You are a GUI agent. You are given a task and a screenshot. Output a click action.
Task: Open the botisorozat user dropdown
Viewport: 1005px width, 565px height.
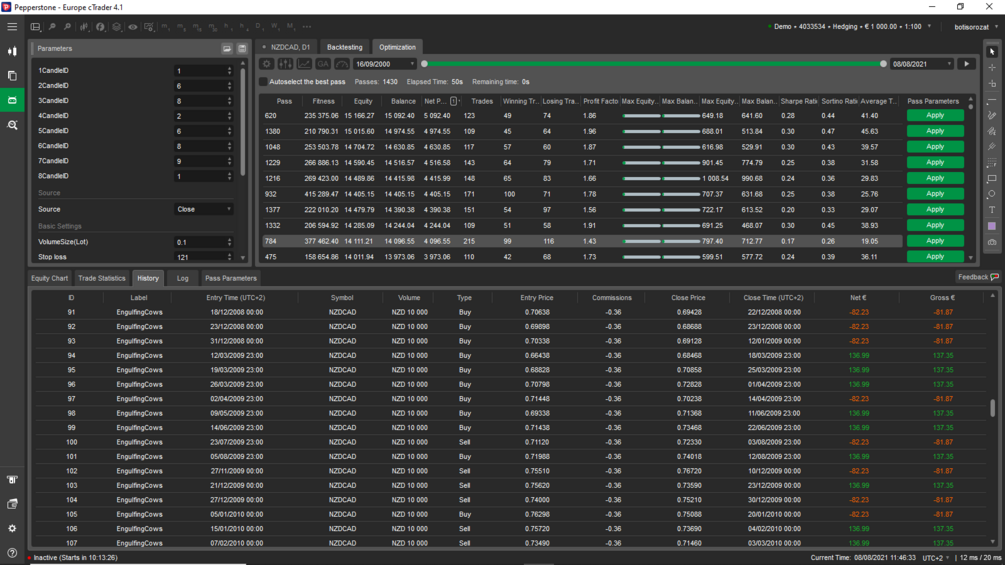(x=976, y=27)
